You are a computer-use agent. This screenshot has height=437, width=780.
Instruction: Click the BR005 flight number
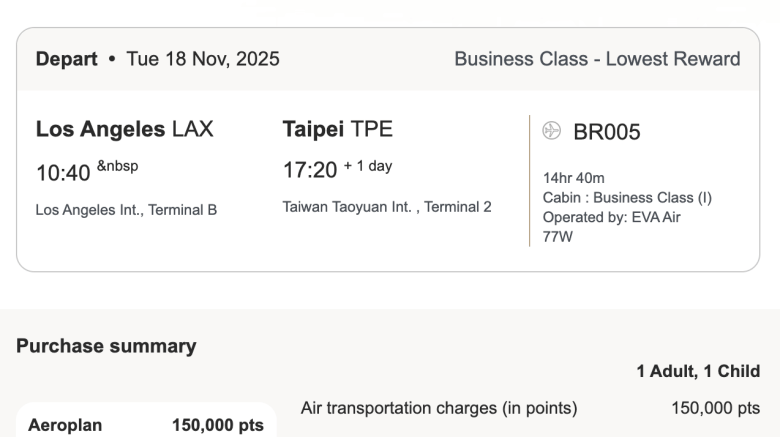coord(607,132)
